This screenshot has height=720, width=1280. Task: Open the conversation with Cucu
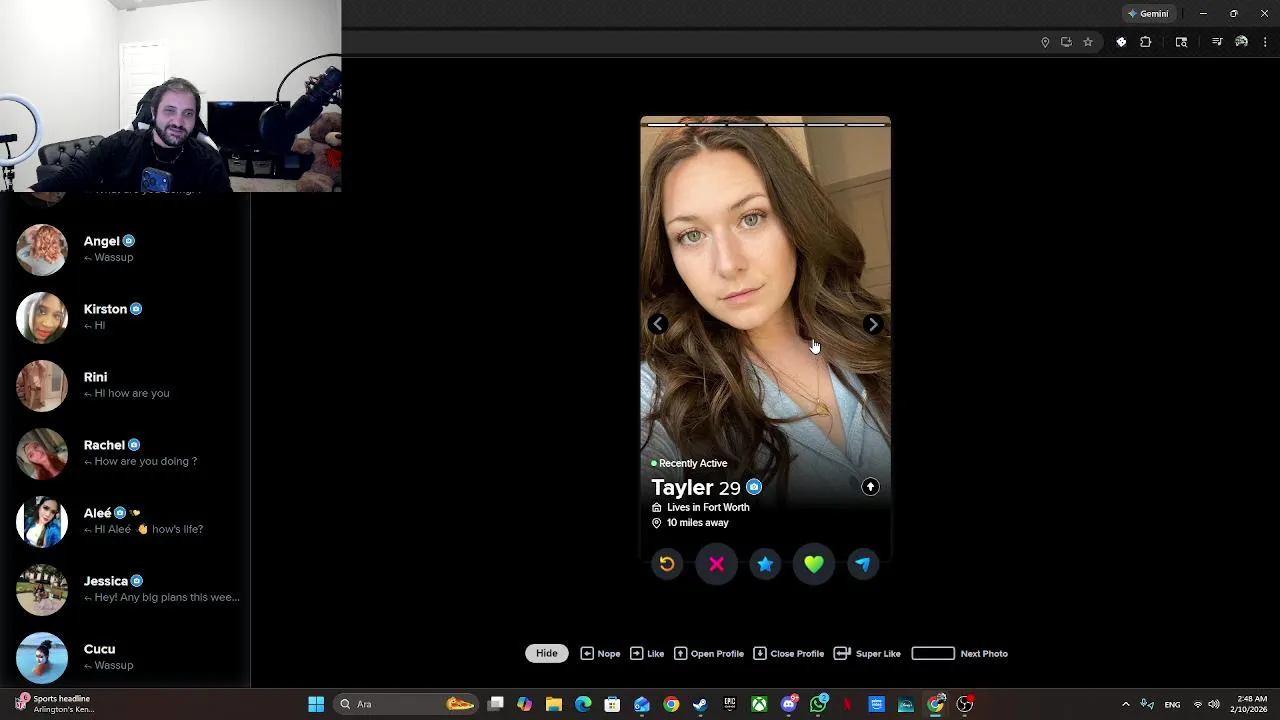tap(125, 657)
